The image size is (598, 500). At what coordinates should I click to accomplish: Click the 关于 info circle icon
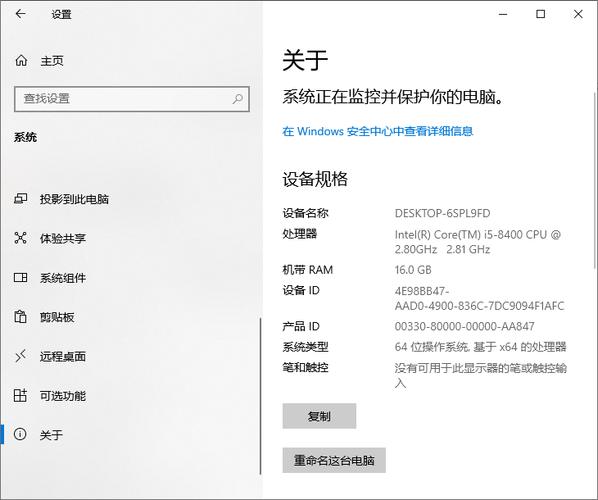[x=20, y=434]
